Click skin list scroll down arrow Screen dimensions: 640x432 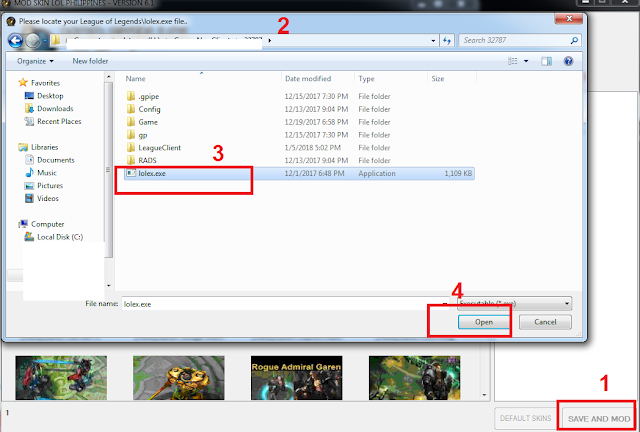click(484, 395)
